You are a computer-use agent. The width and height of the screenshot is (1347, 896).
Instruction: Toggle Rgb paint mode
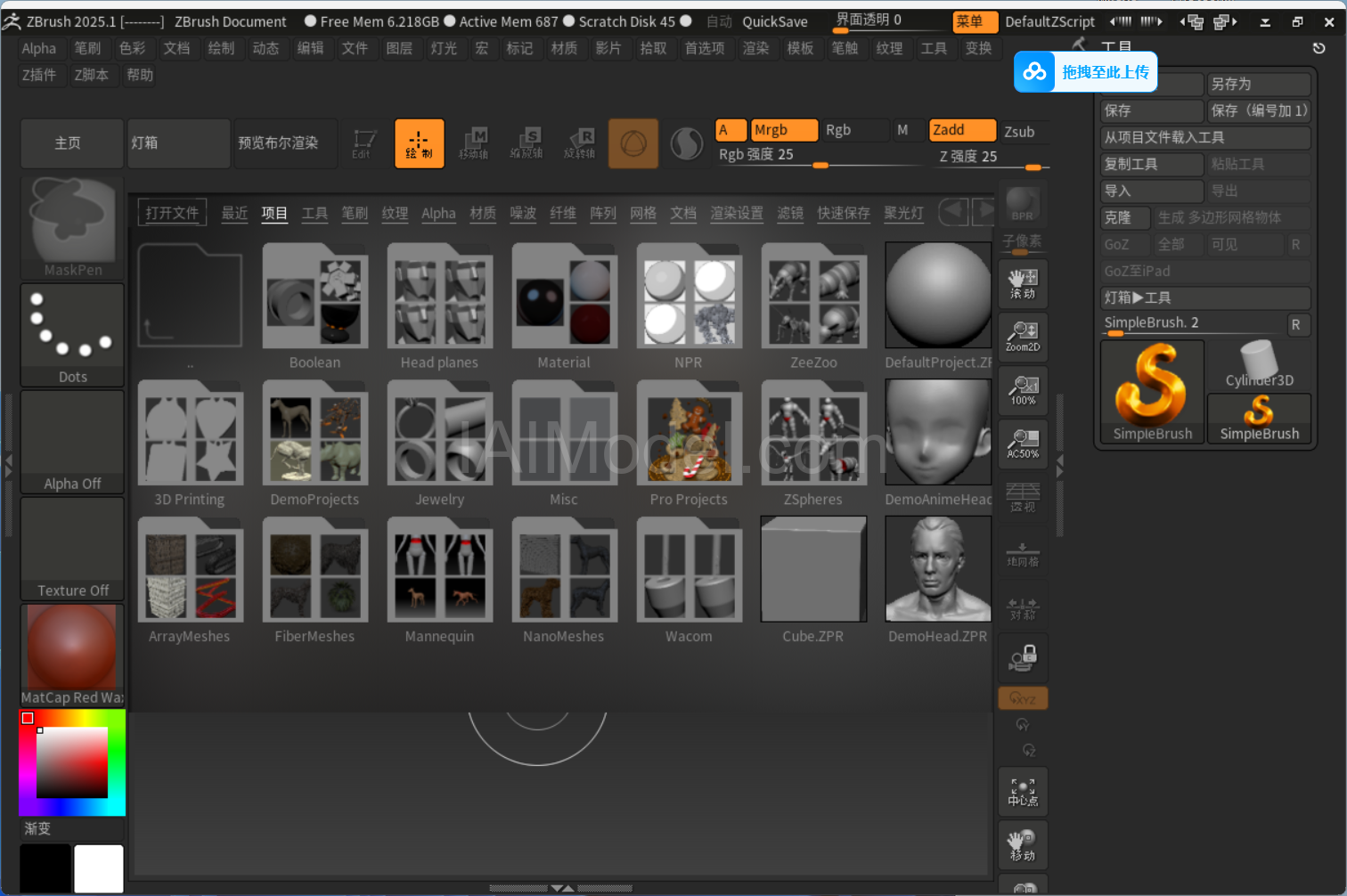[855, 130]
